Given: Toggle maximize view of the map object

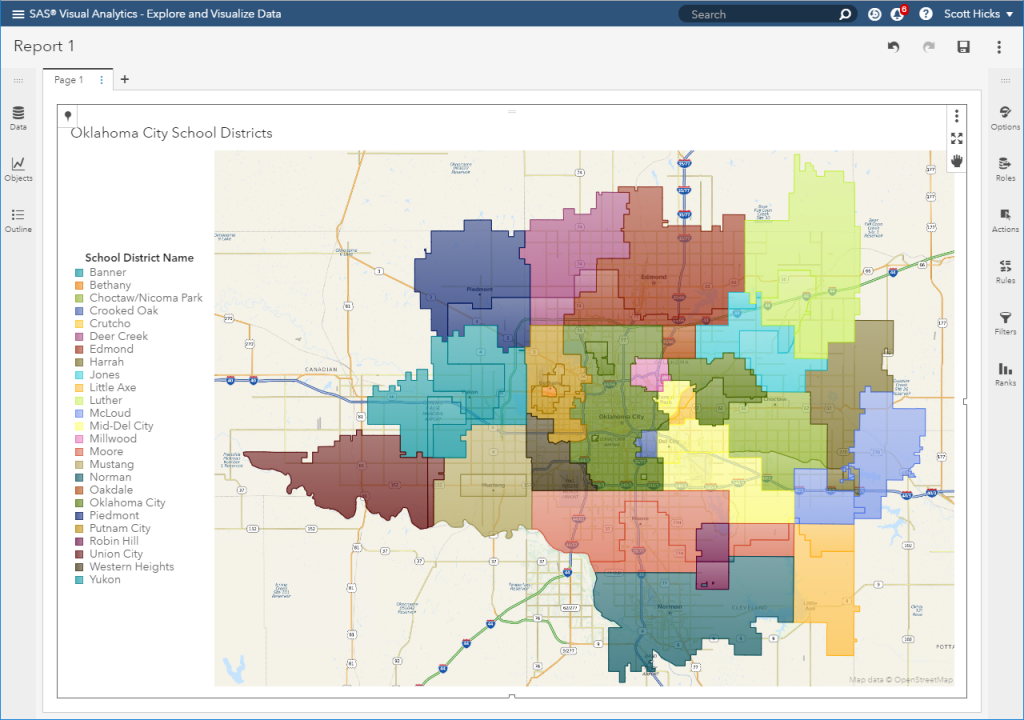Looking at the screenshot, I should coord(957,138).
